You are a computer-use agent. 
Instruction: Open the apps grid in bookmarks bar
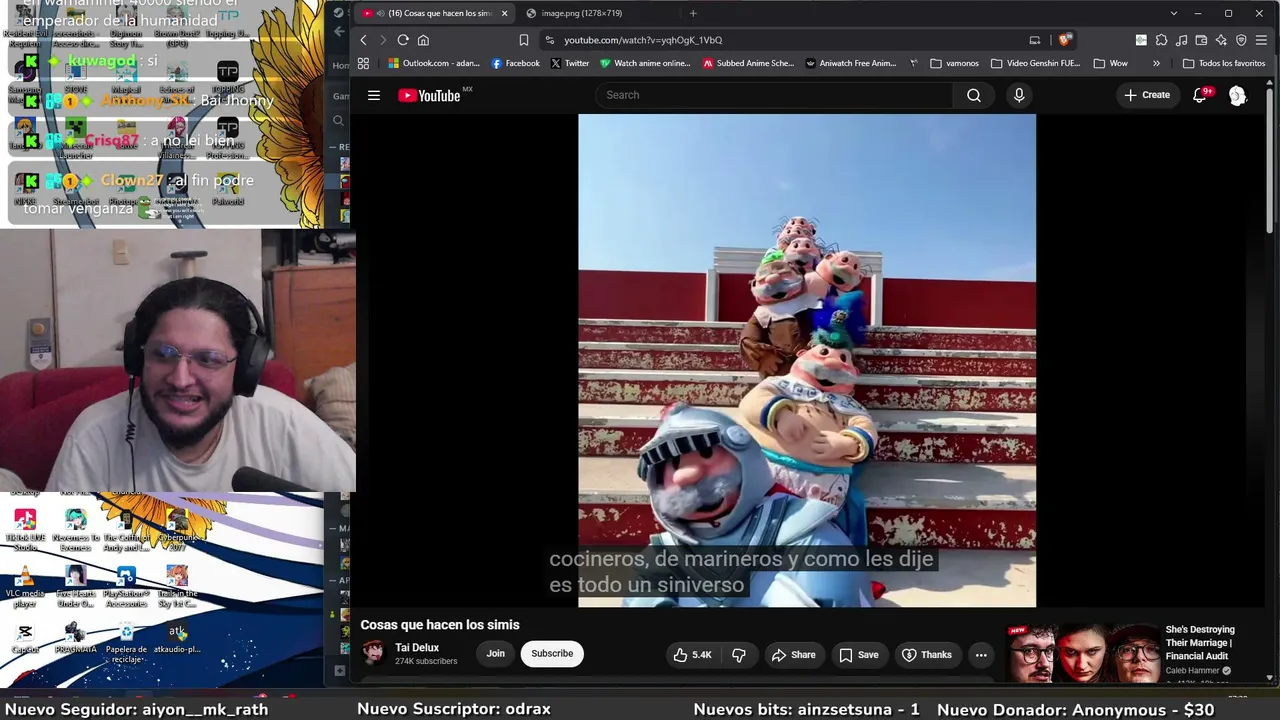[363, 63]
